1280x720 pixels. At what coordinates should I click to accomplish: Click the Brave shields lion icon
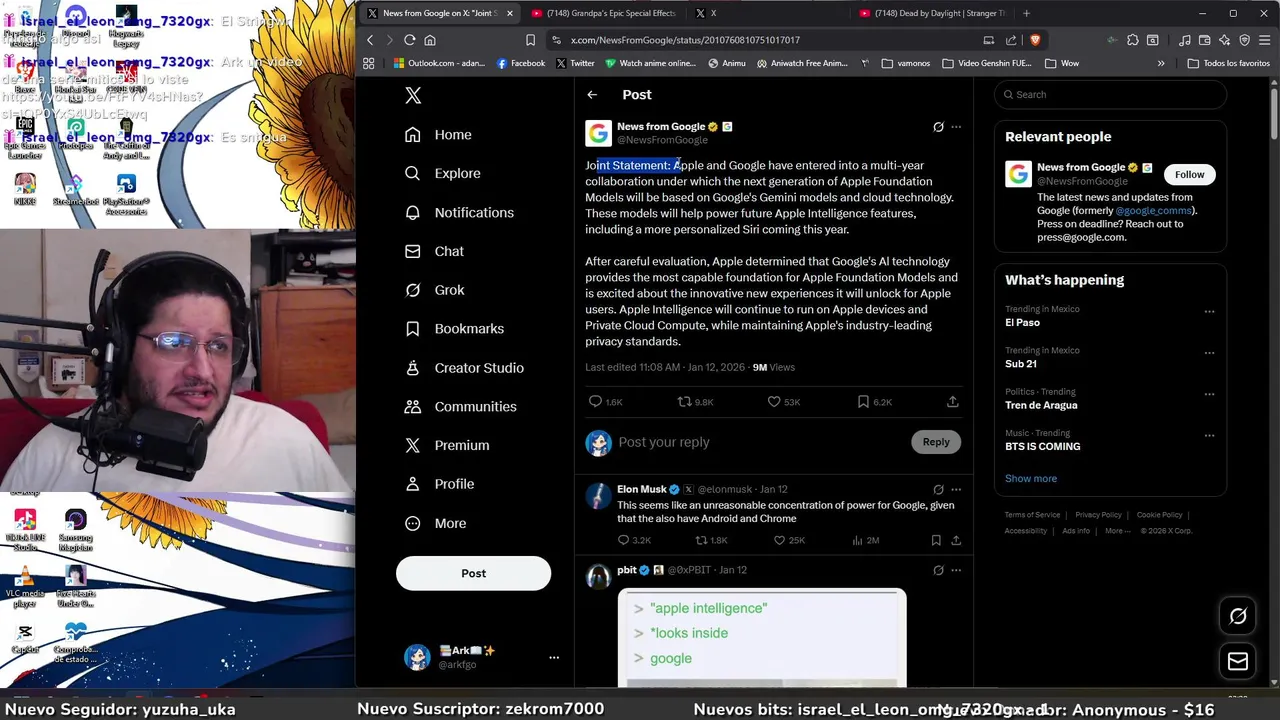(1034, 40)
